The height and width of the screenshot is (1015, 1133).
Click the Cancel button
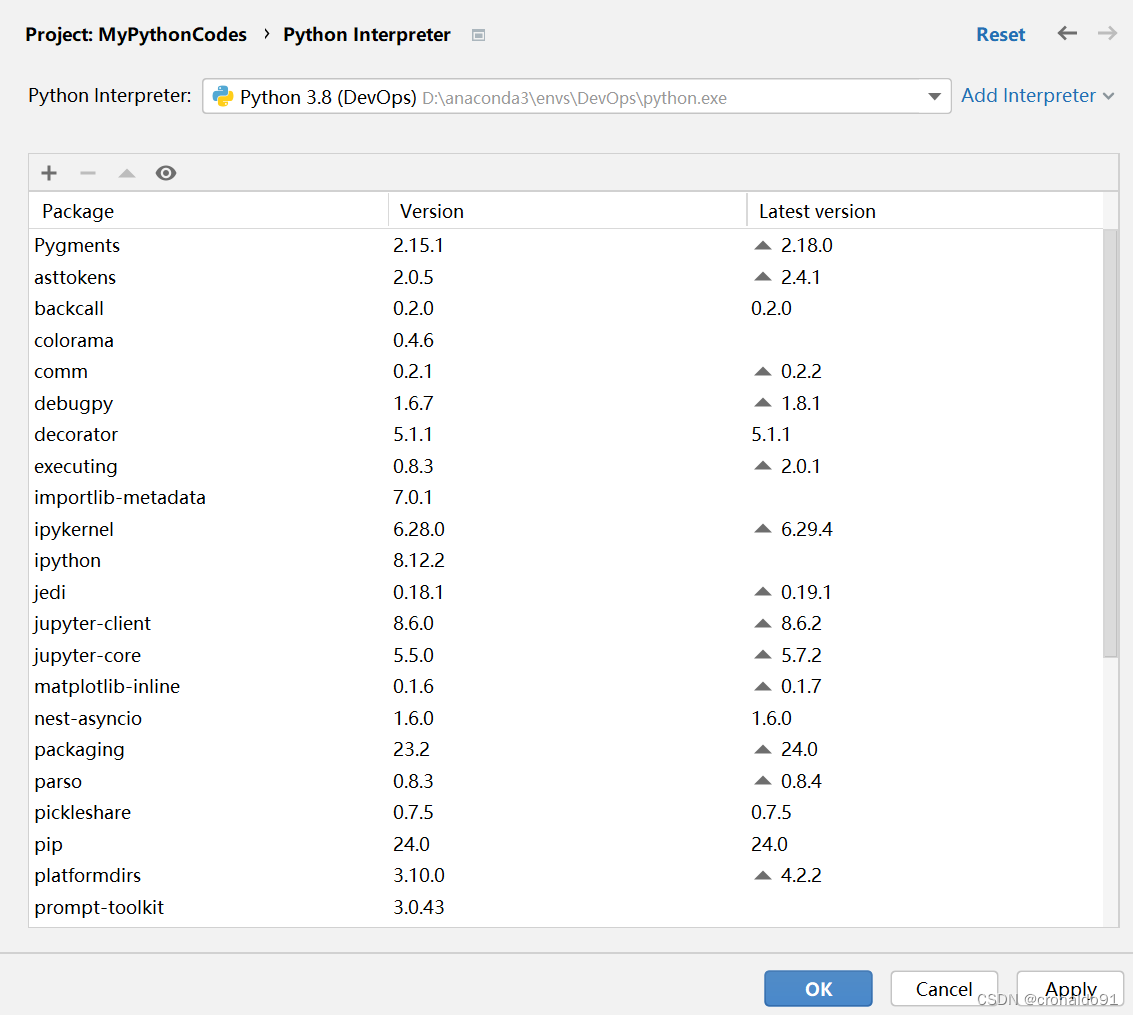tap(944, 988)
